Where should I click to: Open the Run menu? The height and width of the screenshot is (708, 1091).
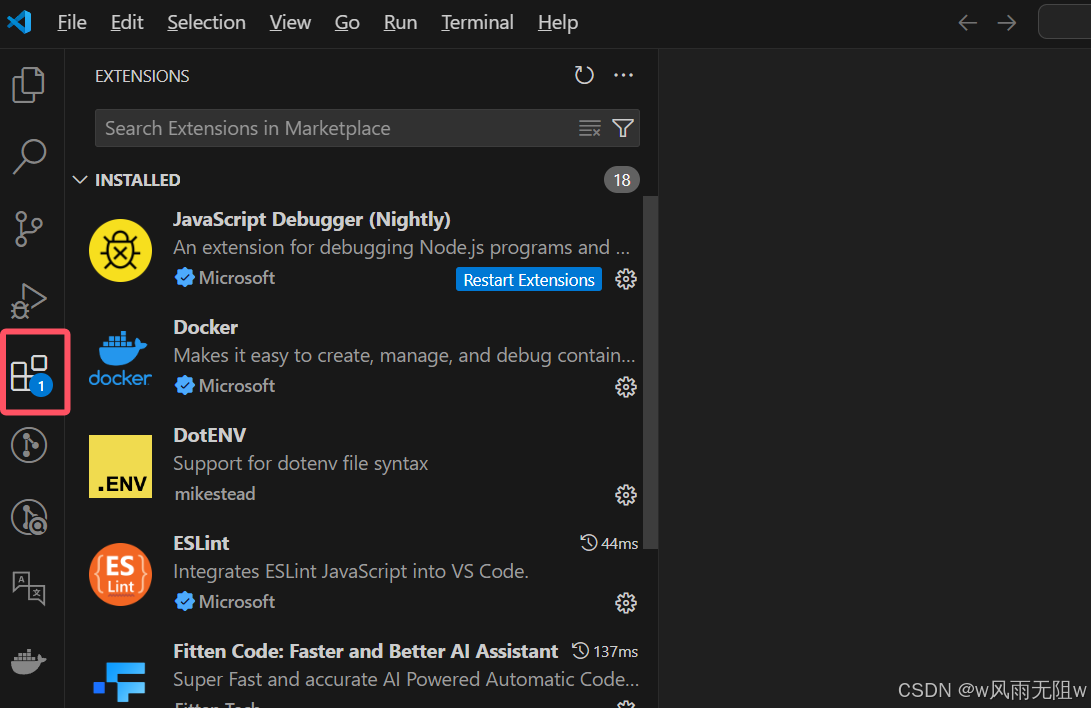pyautogui.click(x=400, y=22)
